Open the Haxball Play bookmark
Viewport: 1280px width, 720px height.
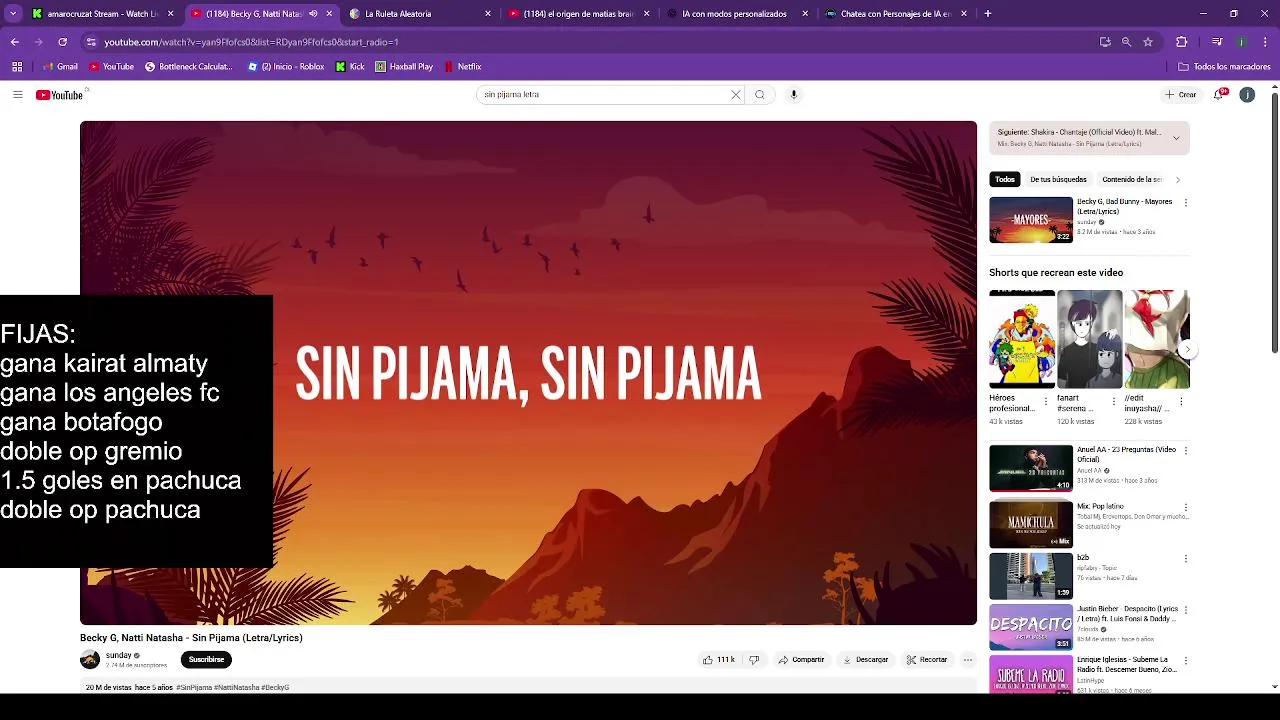coord(404,67)
